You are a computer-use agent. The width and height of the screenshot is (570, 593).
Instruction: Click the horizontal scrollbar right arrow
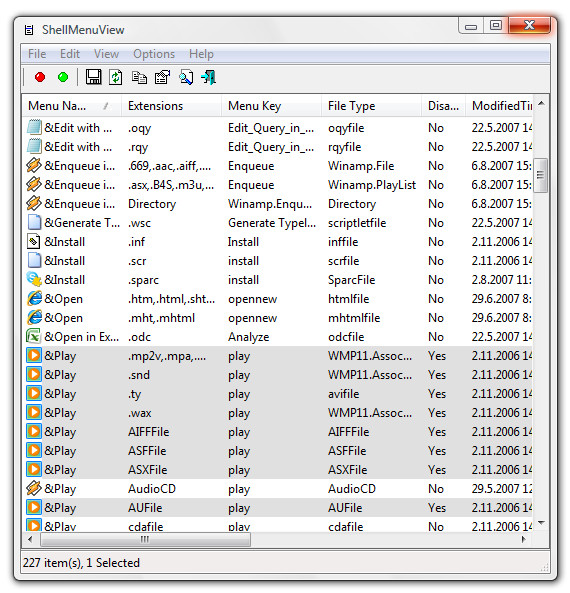(524, 540)
